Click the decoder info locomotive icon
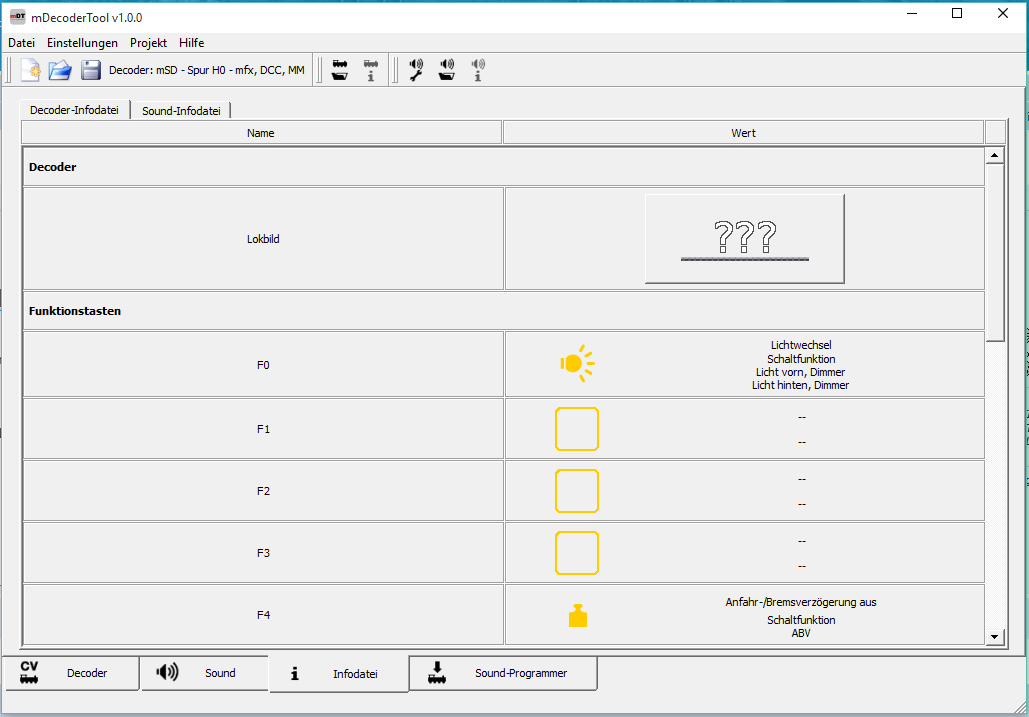This screenshot has width=1029, height=717. pos(371,70)
